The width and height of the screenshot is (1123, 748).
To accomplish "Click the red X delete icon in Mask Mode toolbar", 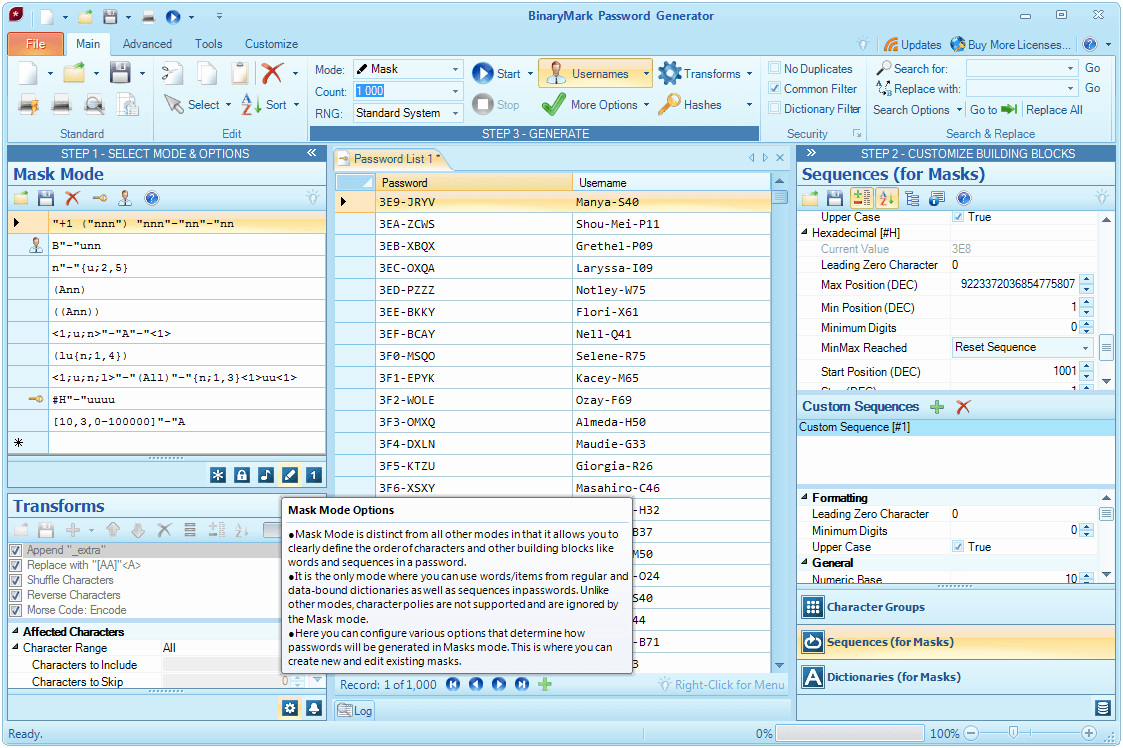I will [72, 198].
